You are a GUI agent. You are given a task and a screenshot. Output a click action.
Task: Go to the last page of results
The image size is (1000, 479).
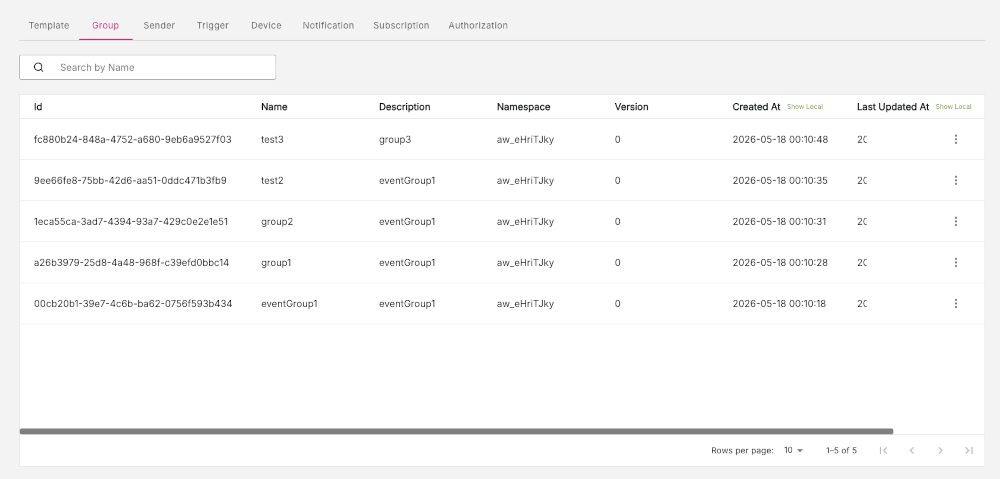pyautogui.click(x=969, y=450)
